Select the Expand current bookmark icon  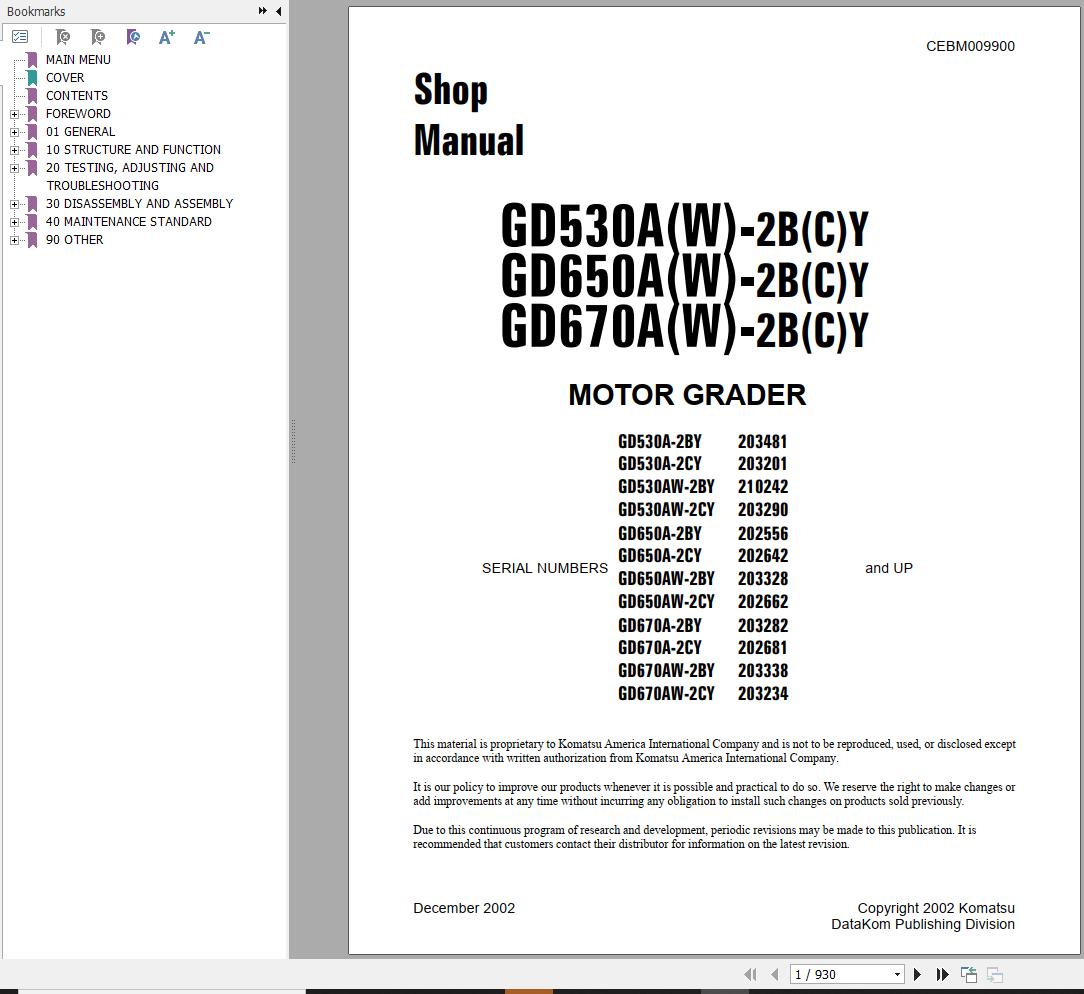132,36
